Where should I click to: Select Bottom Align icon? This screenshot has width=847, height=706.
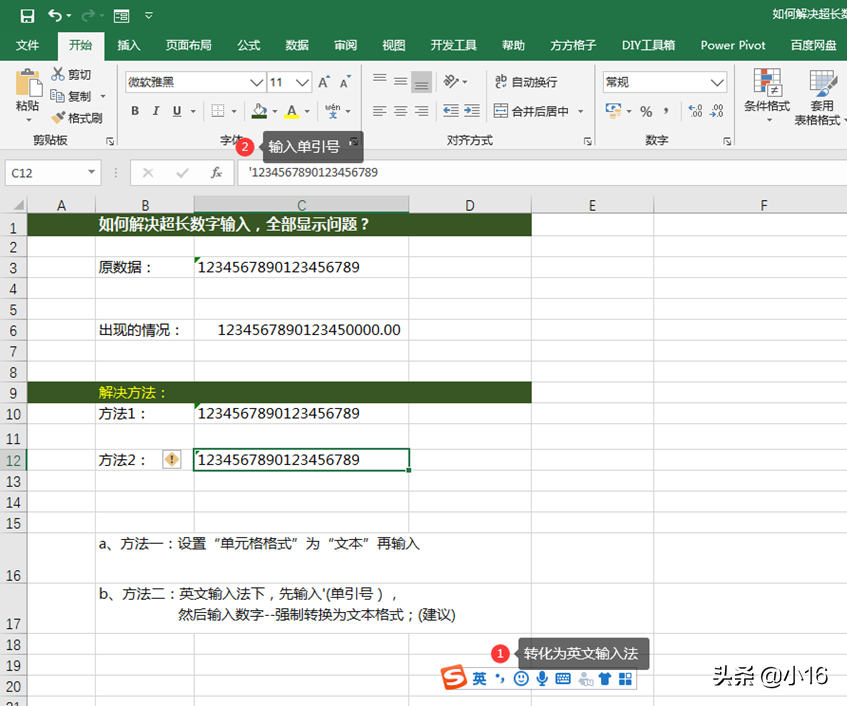(421, 83)
